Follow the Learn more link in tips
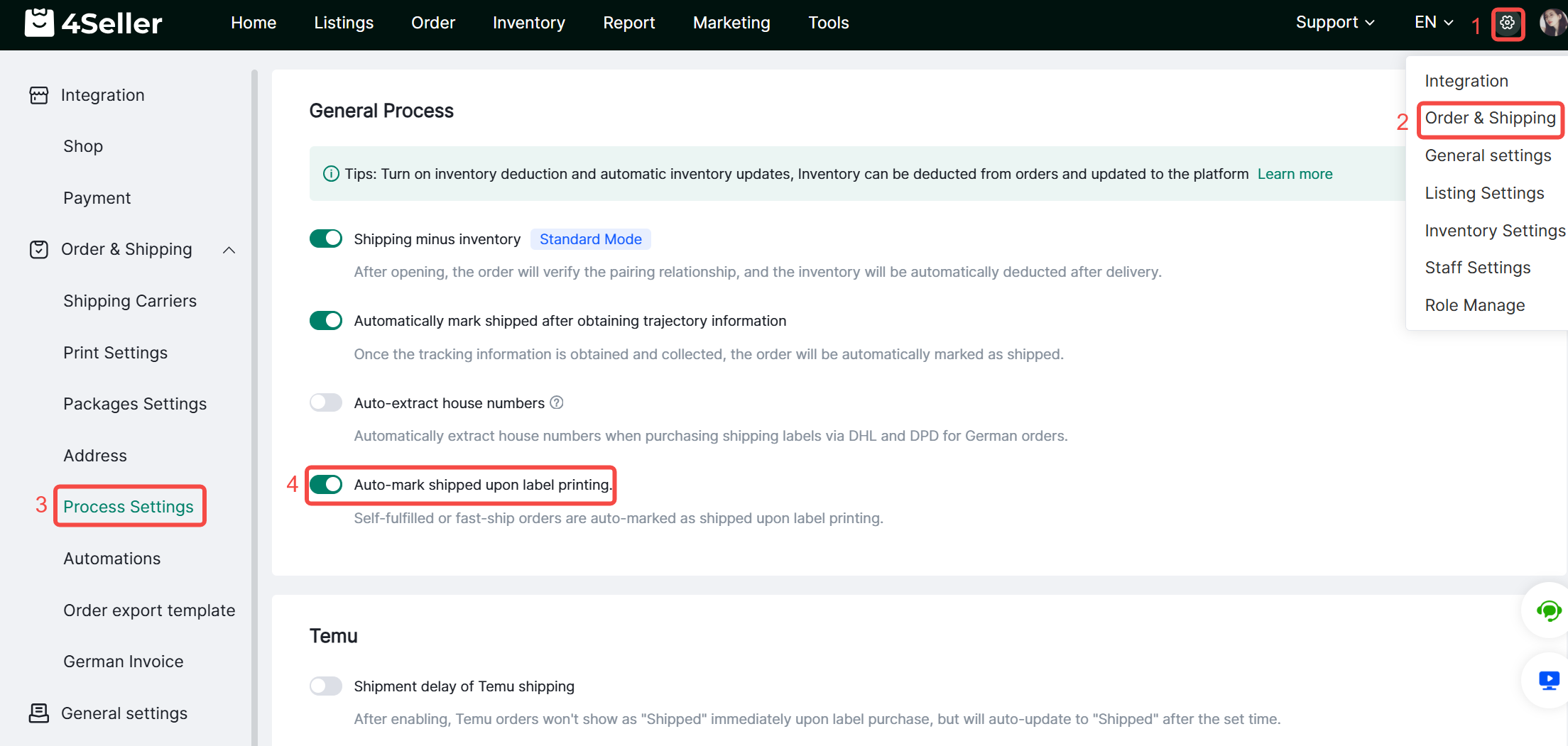 1295,174
